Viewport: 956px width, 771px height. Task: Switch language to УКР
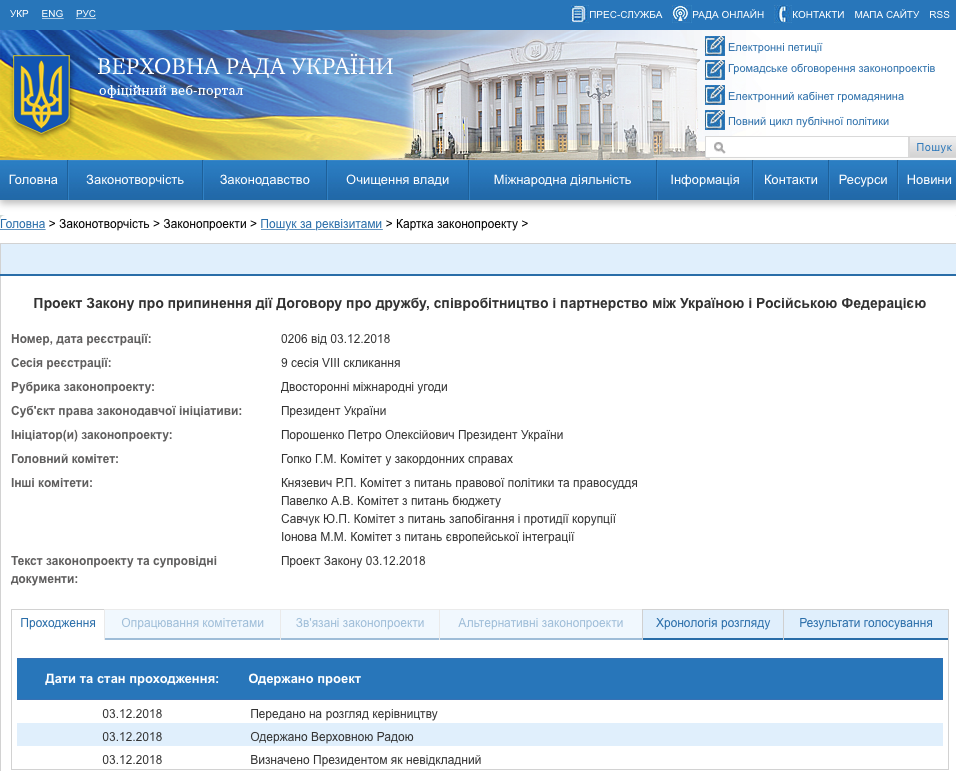pyautogui.click(x=19, y=13)
